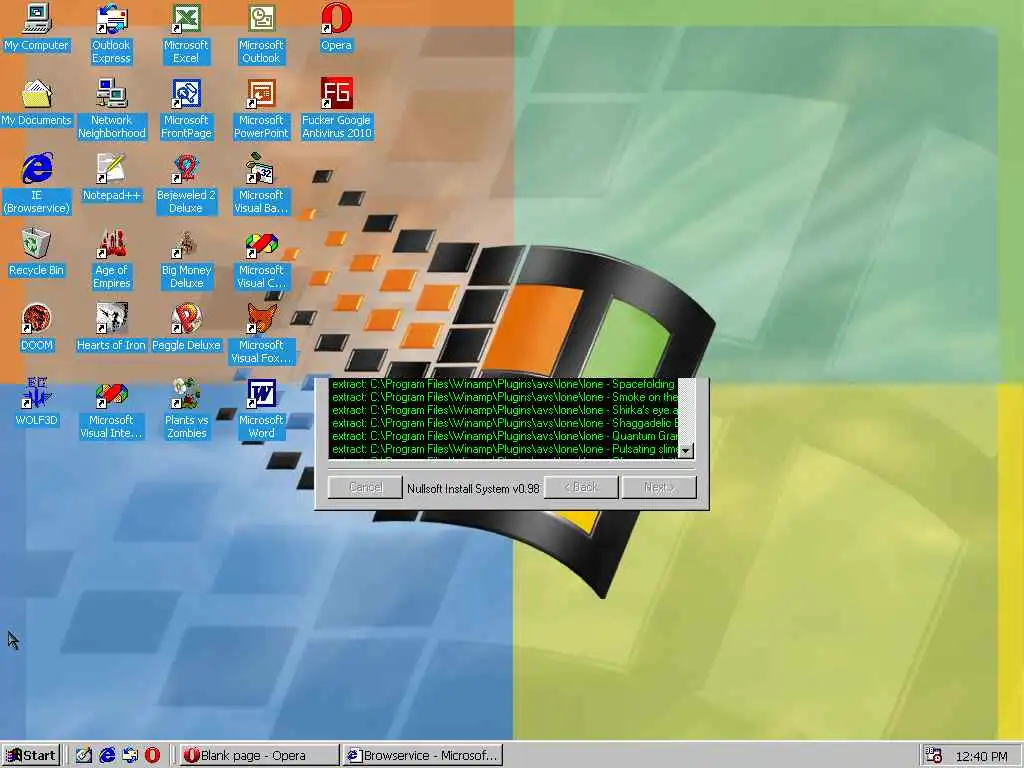Image resolution: width=1024 pixels, height=768 pixels.
Task: Click the system tray icon beside the clock
Action: pos(934,755)
